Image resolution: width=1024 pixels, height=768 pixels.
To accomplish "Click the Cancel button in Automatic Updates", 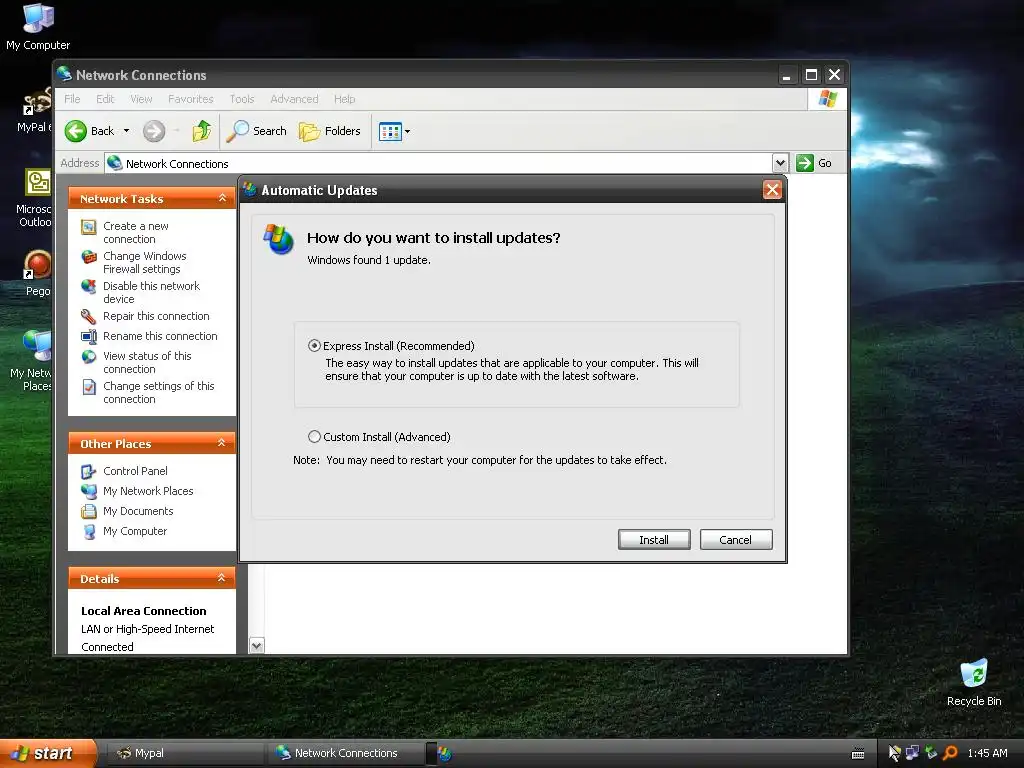I will (x=735, y=540).
